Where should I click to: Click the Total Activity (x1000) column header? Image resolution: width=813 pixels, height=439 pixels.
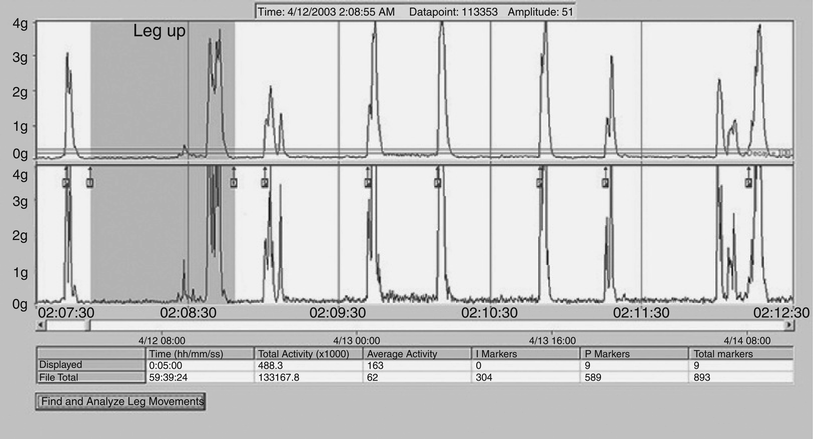[x=309, y=353]
